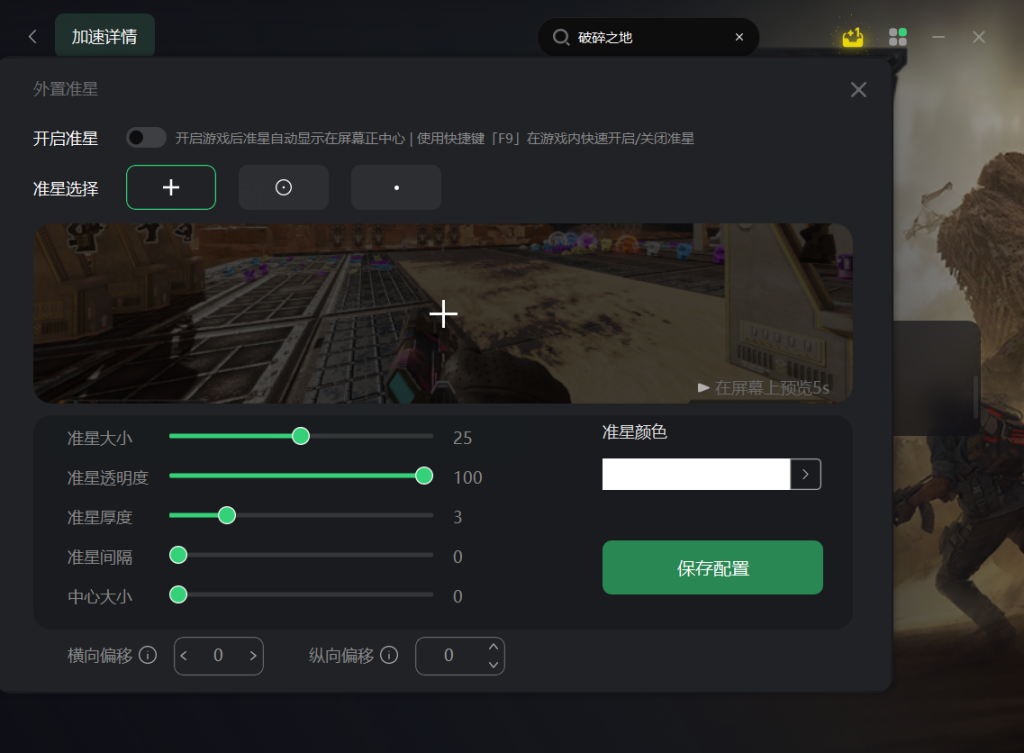Decrease 纵向偏移 with down arrow
This screenshot has height=753, width=1024.
tap(494, 665)
